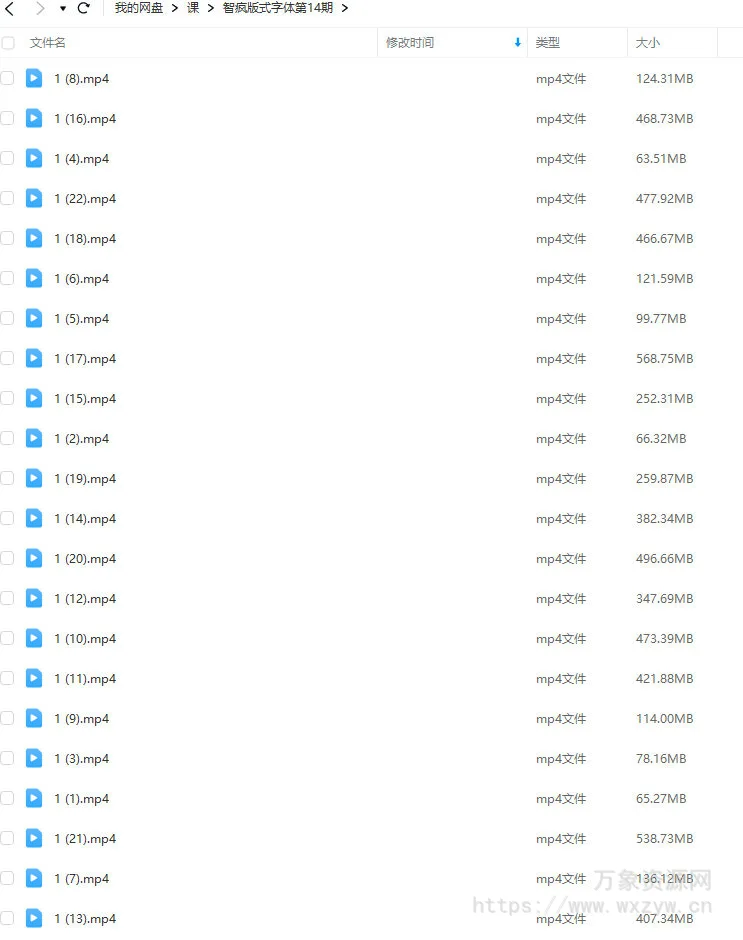The image size is (743, 940).
Task: Sort by the 大小 column header
Action: click(x=648, y=43)
